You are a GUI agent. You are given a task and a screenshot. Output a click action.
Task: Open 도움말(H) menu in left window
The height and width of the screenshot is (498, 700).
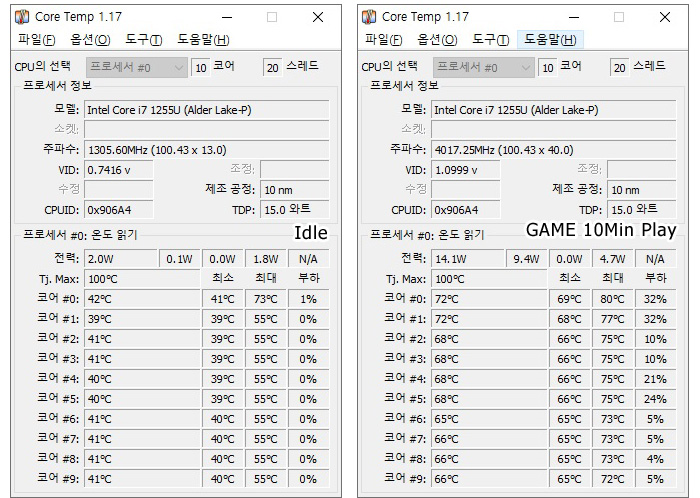click(203, 40)
